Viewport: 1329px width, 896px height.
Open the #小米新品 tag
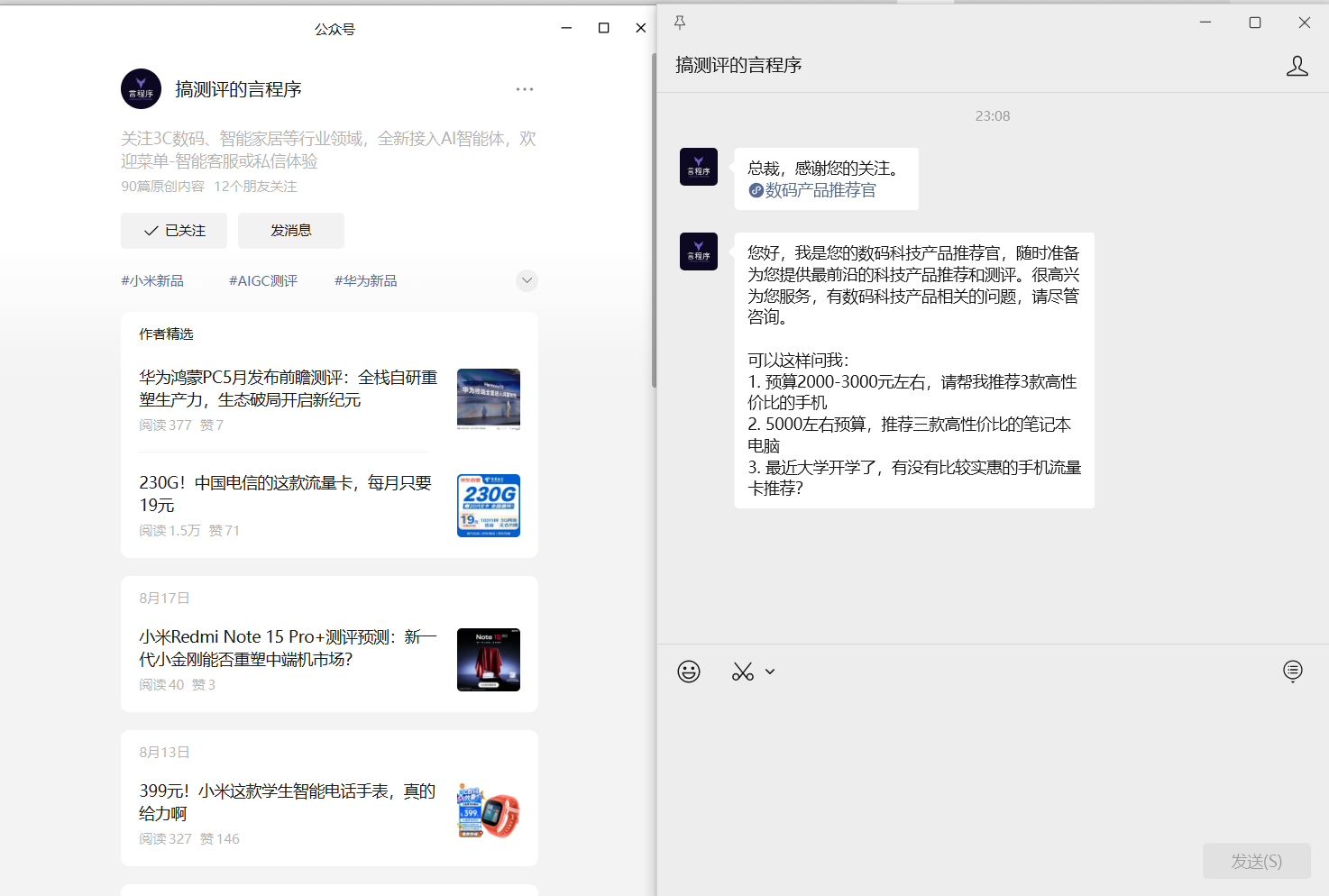[x=152, y=280]
